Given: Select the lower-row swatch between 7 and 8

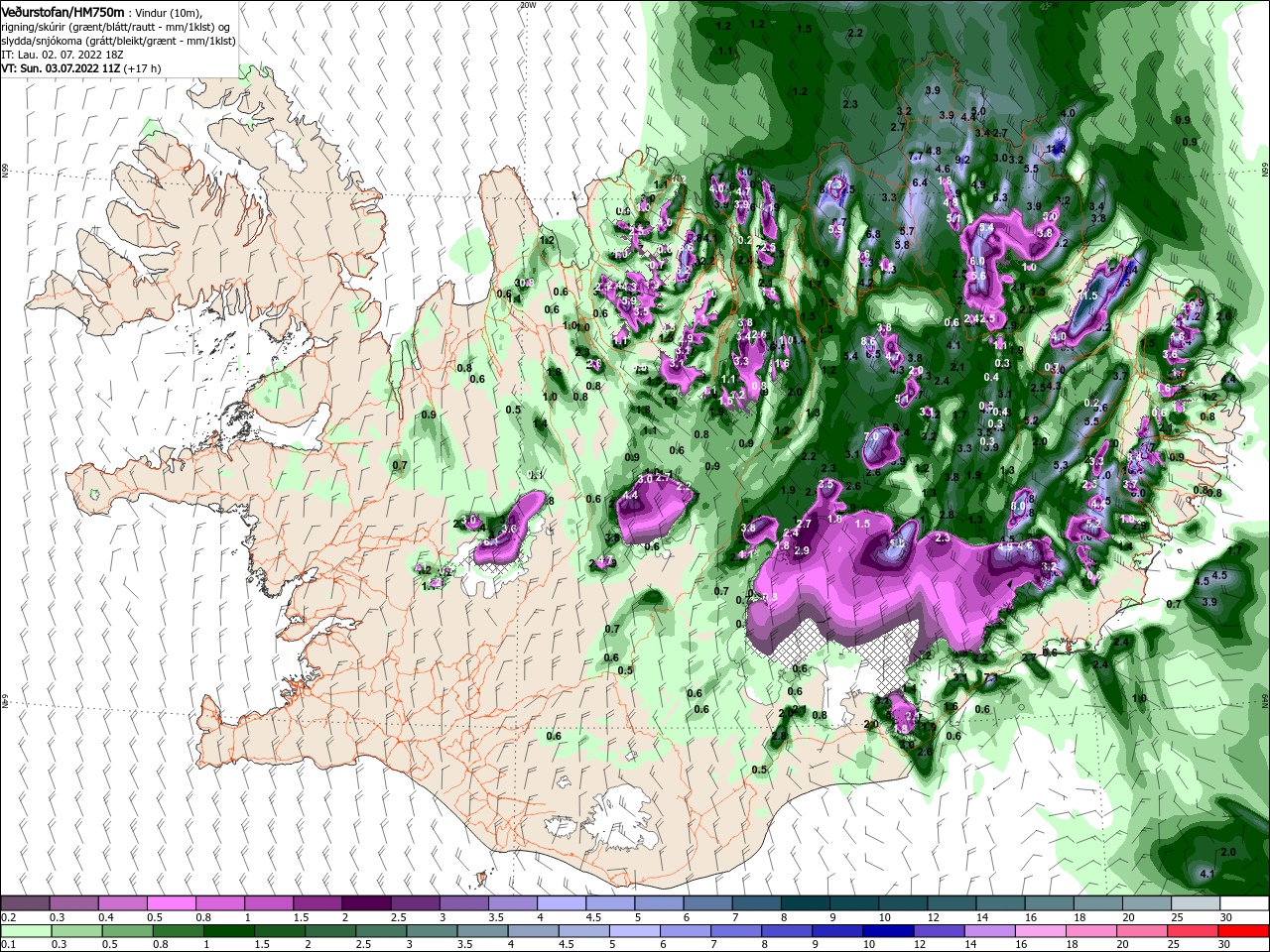Looking at the screenshot, I should (736, 931).
